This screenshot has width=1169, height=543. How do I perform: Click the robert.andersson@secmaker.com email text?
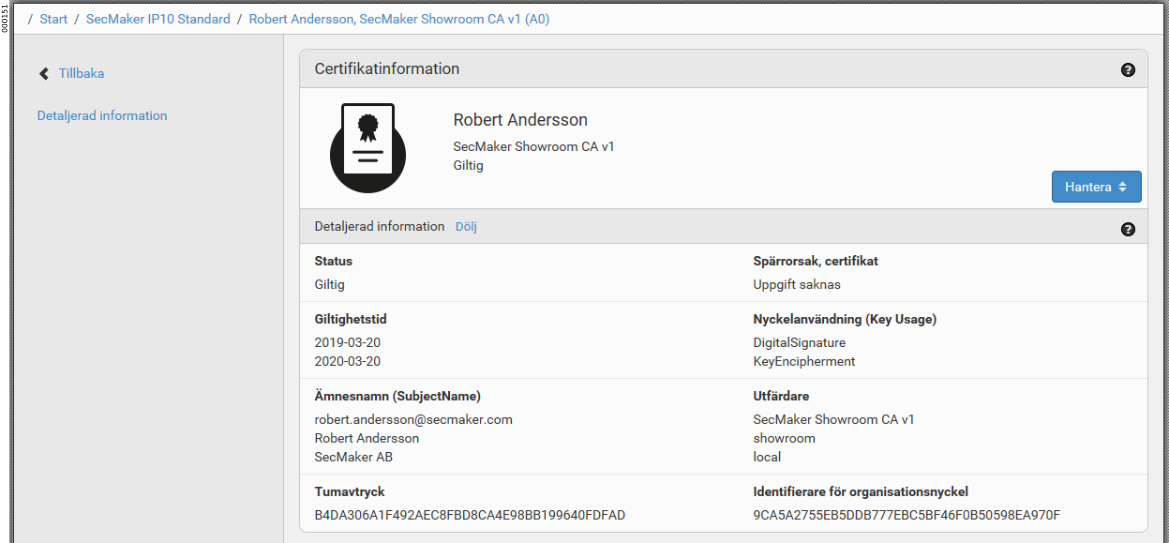tap(413, 419)
